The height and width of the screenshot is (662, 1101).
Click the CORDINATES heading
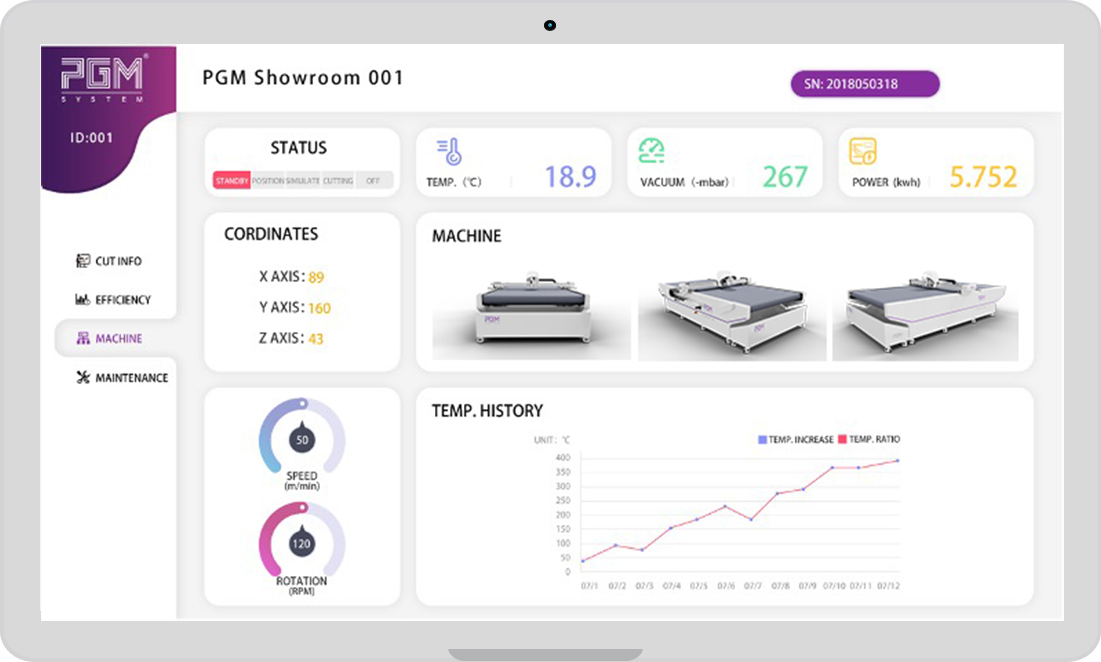[x=271, y=234]
